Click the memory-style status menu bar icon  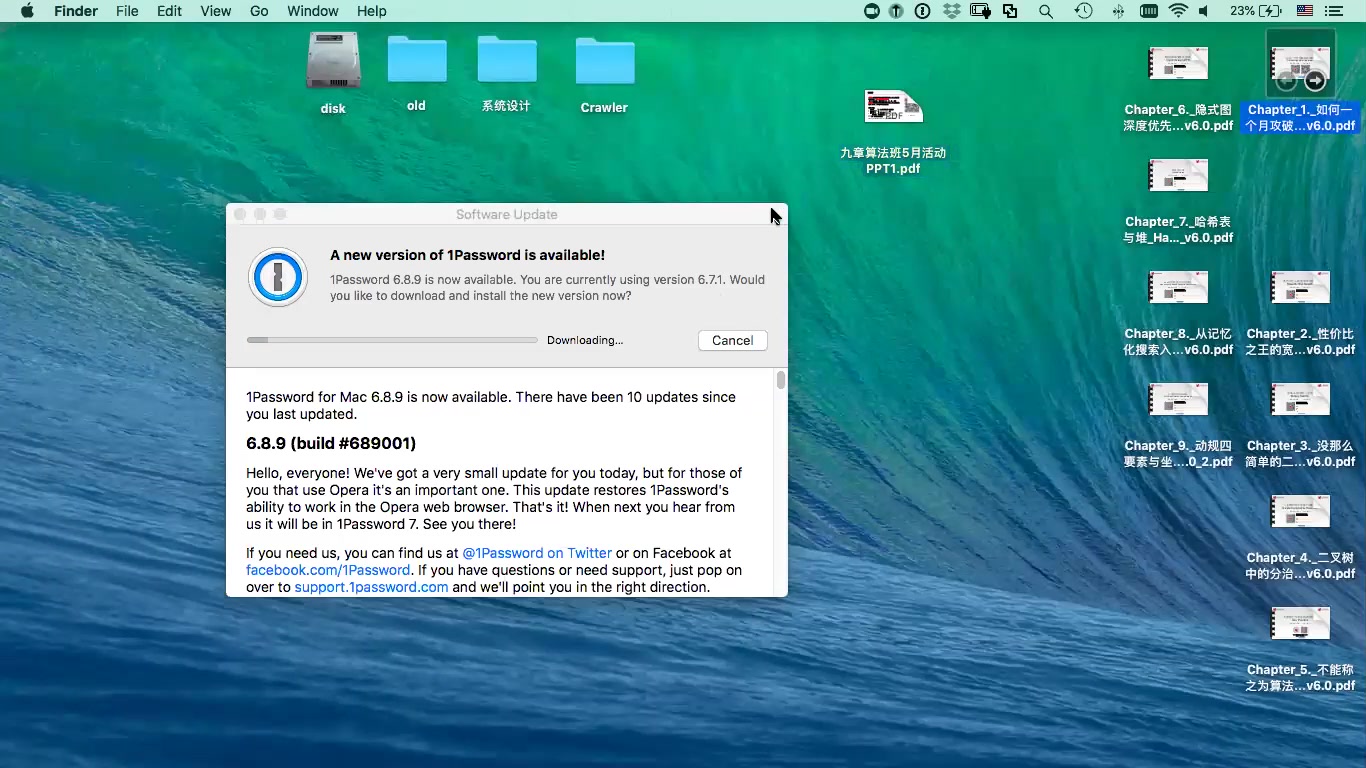click(x=1149, y=11)
